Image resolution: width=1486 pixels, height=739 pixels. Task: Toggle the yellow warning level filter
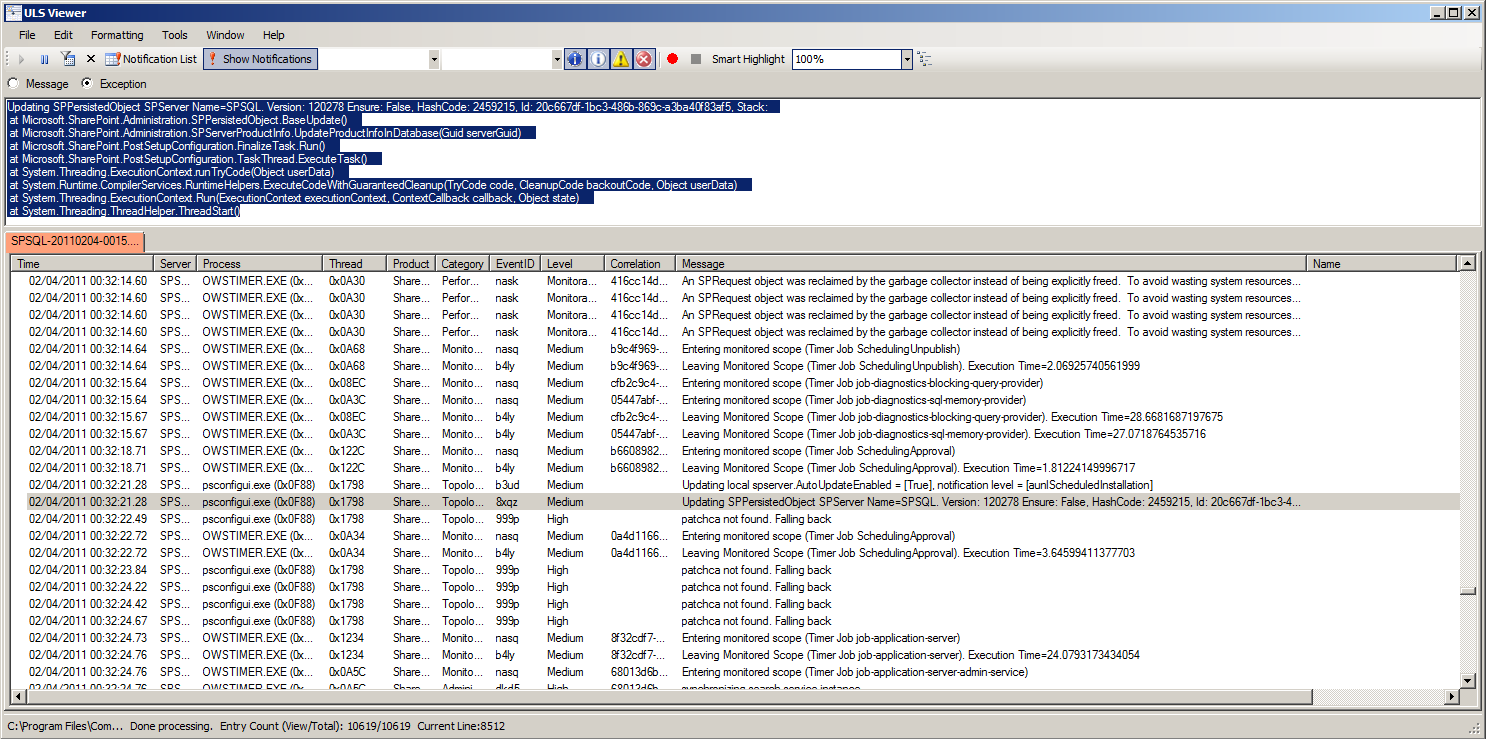point(621,59)
